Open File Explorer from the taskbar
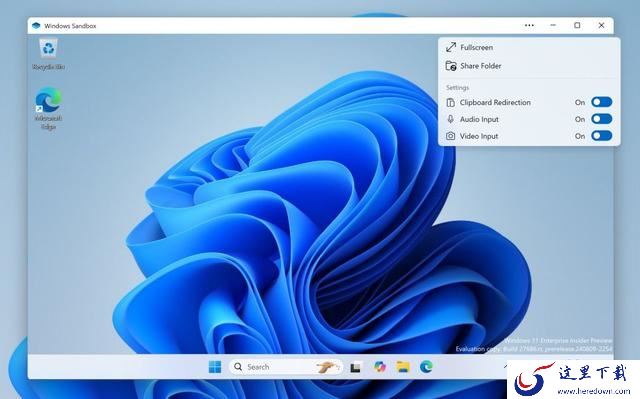Viewport: 640px width, 399px height. click(403, 367)
